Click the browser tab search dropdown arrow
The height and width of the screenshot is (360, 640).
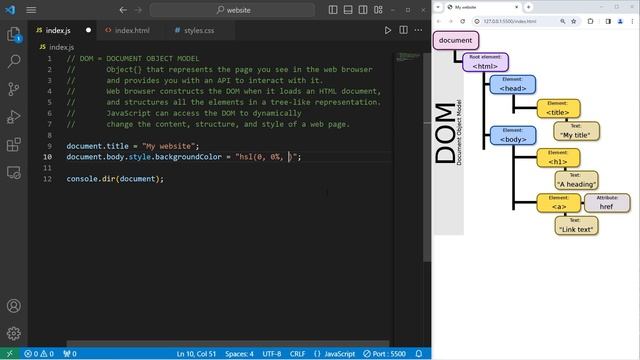[438, 7]
